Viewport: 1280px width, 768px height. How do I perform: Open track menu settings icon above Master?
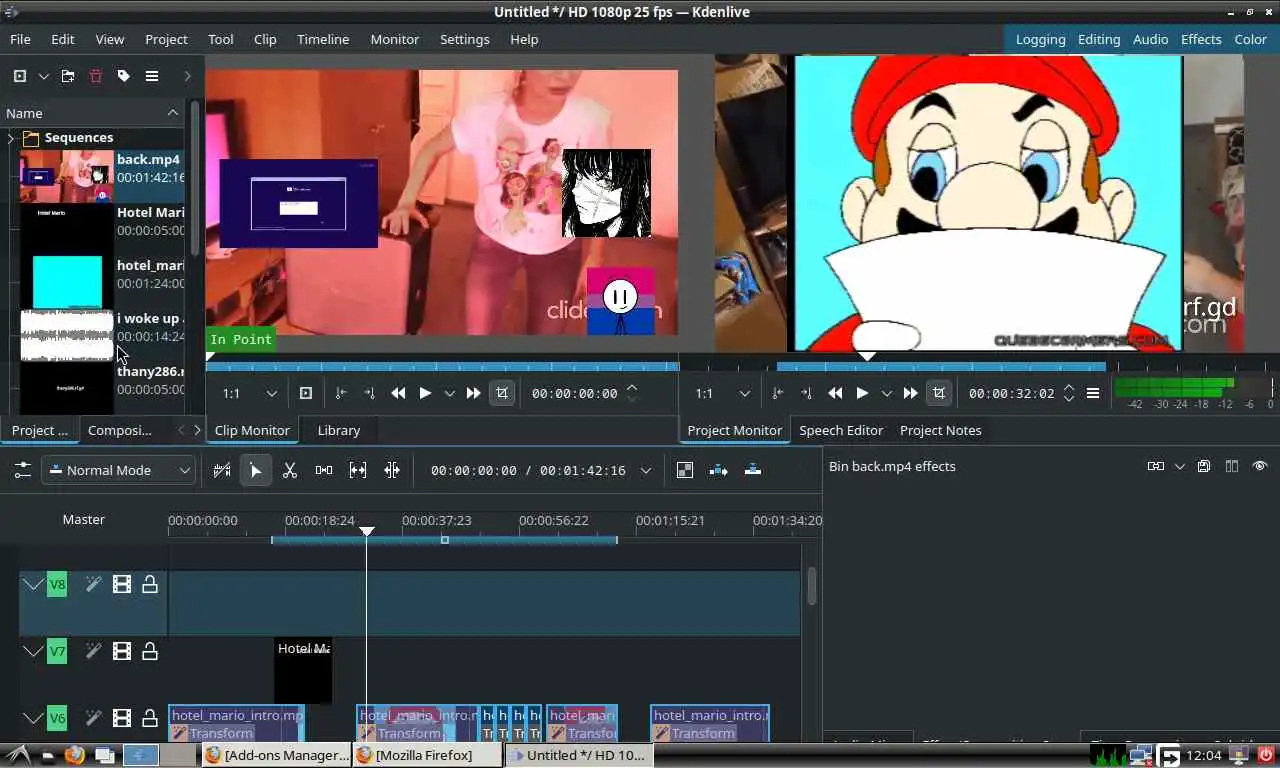click(x=22, y=470)
